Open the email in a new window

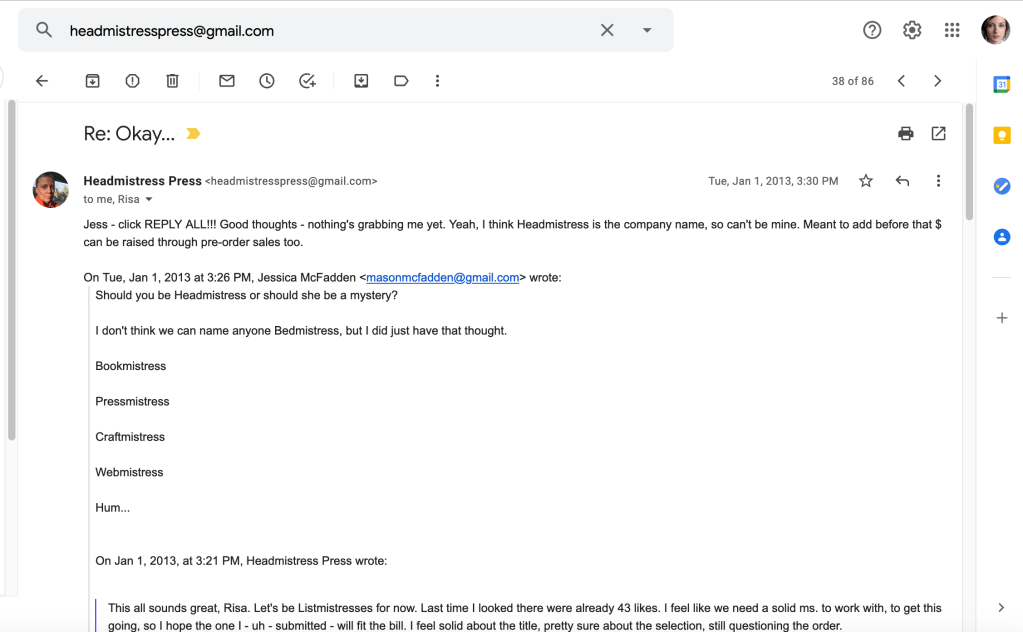(938, 133)
